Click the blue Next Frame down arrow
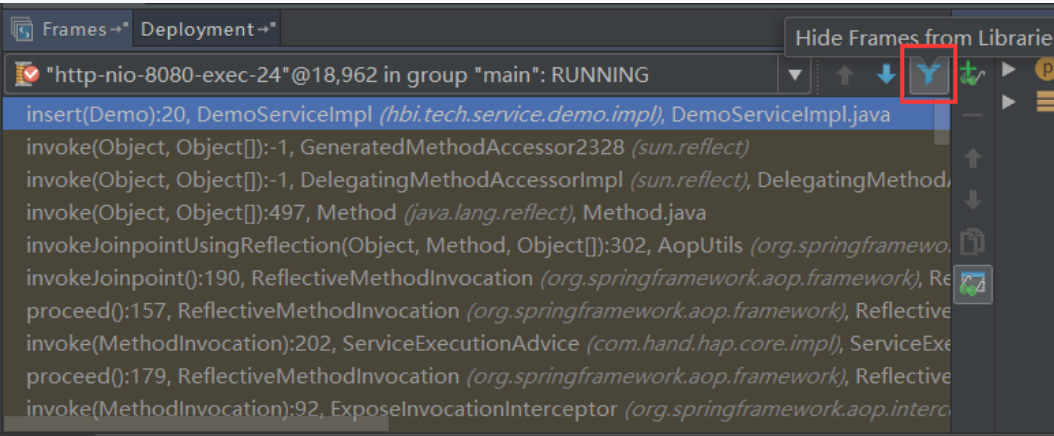Screen dimensions: 1054x436 click(x=887, y=75)
